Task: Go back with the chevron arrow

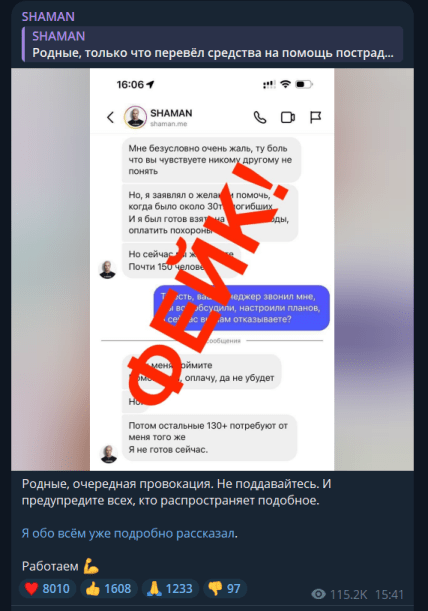Action: (110, 117)
